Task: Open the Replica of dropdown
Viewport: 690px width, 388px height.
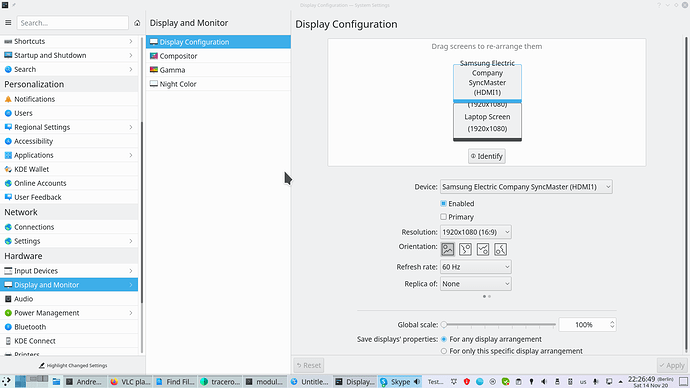Action: (476, 284)
